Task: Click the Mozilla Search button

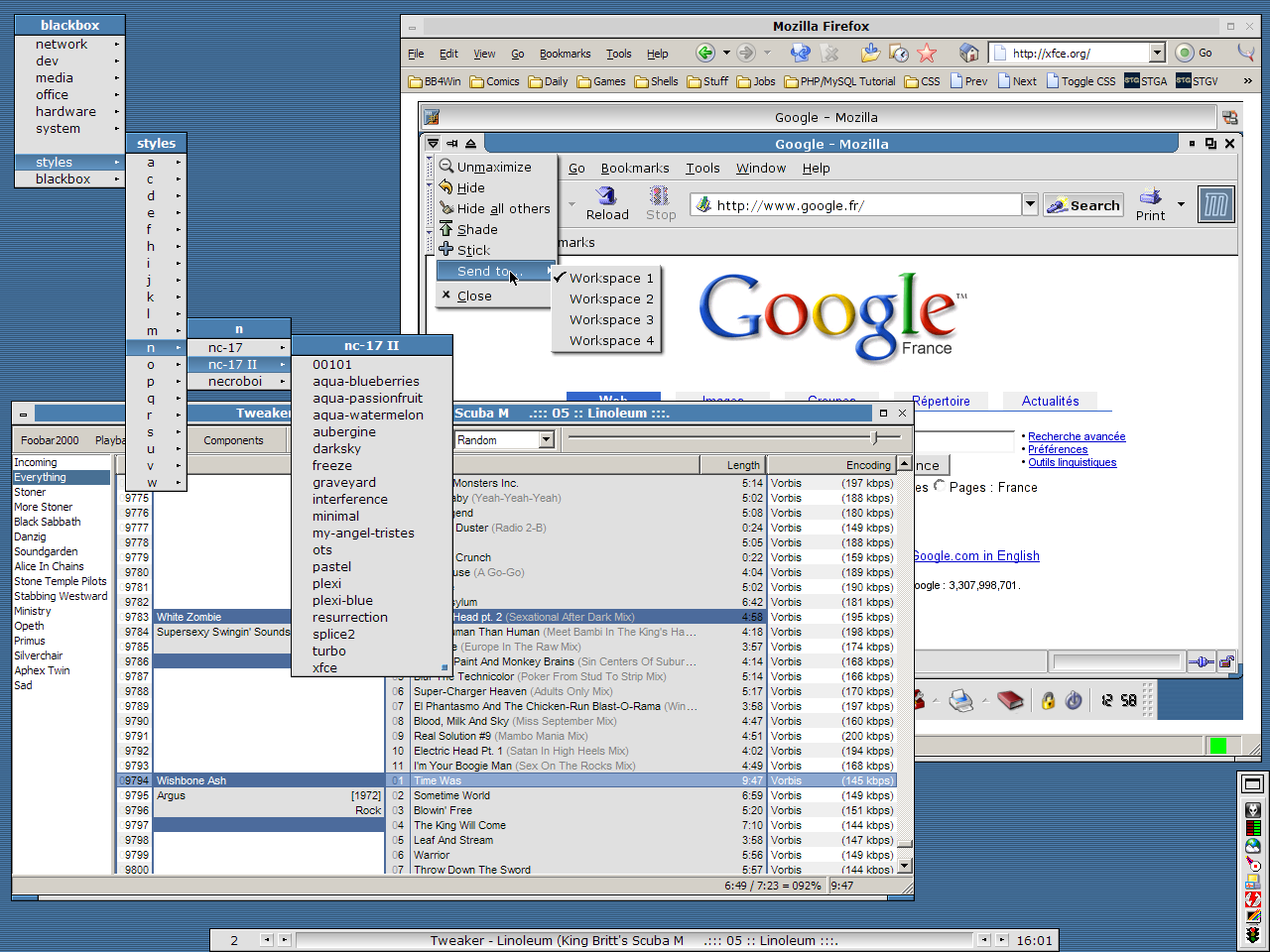Action: (1083, 205)
